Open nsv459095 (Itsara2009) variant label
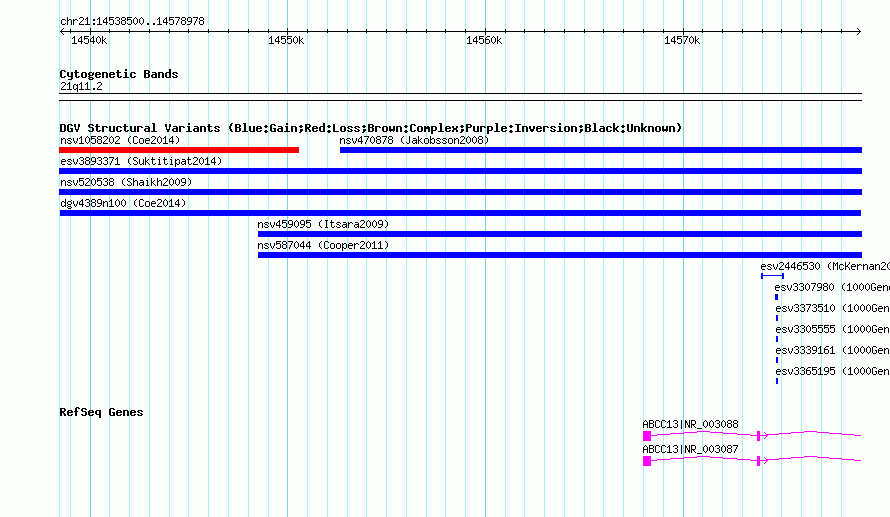Screen dimensions: 890x517 tap(323, 224)
